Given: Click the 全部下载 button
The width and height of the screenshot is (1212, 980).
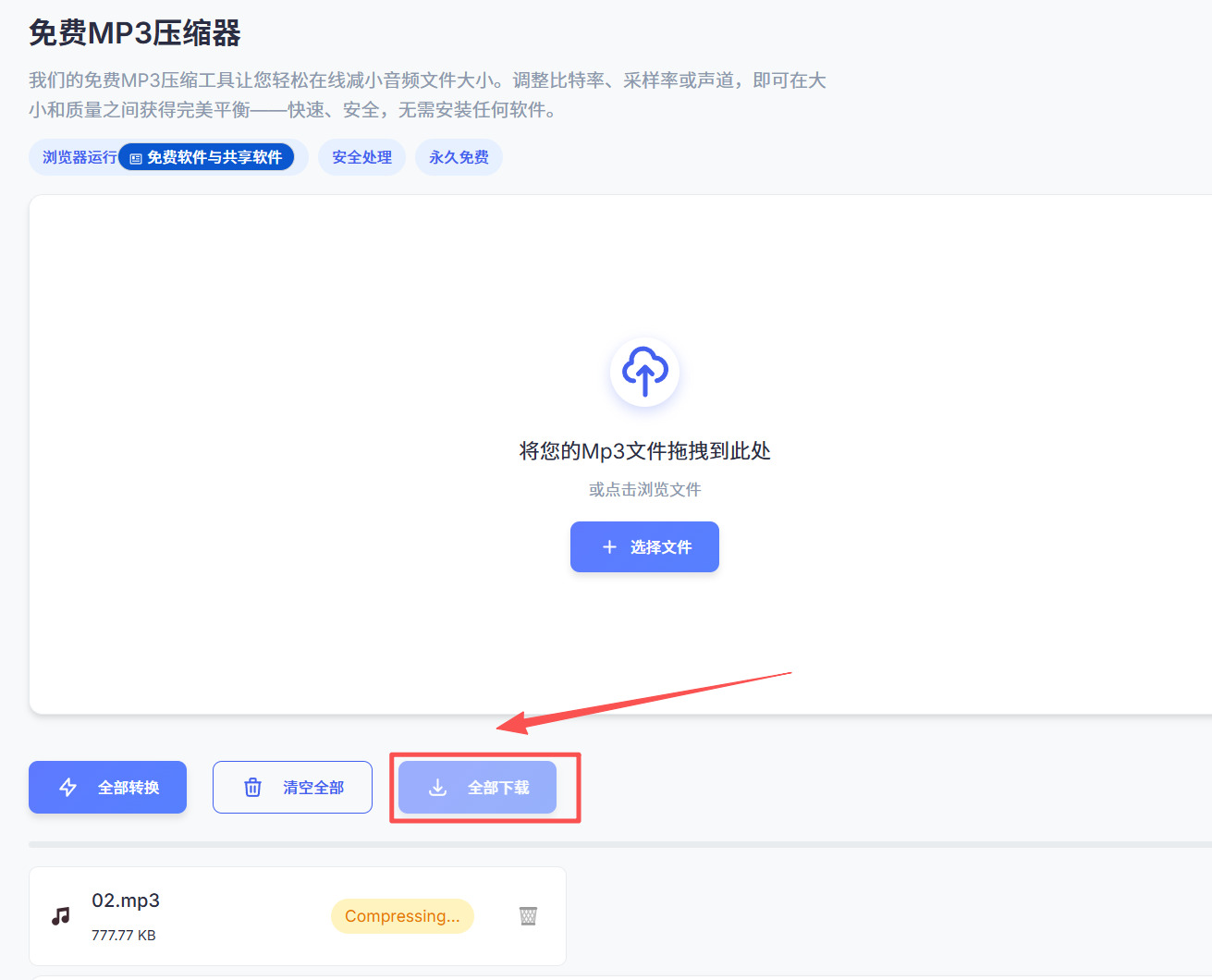Looking at the screenshot, I should (x=478, y=788).
